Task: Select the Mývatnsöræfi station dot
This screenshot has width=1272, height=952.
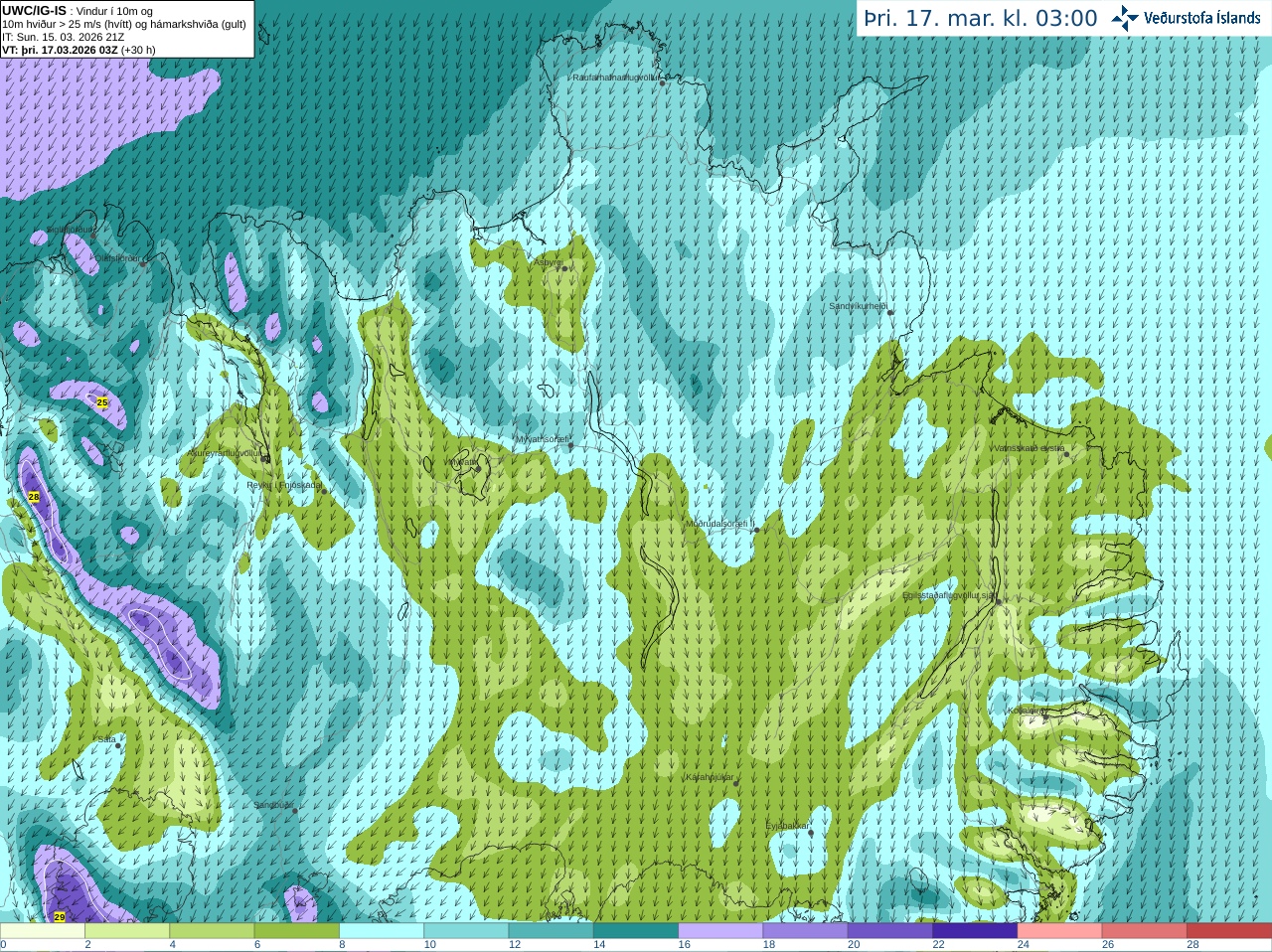Action: (x=570, y=445)
